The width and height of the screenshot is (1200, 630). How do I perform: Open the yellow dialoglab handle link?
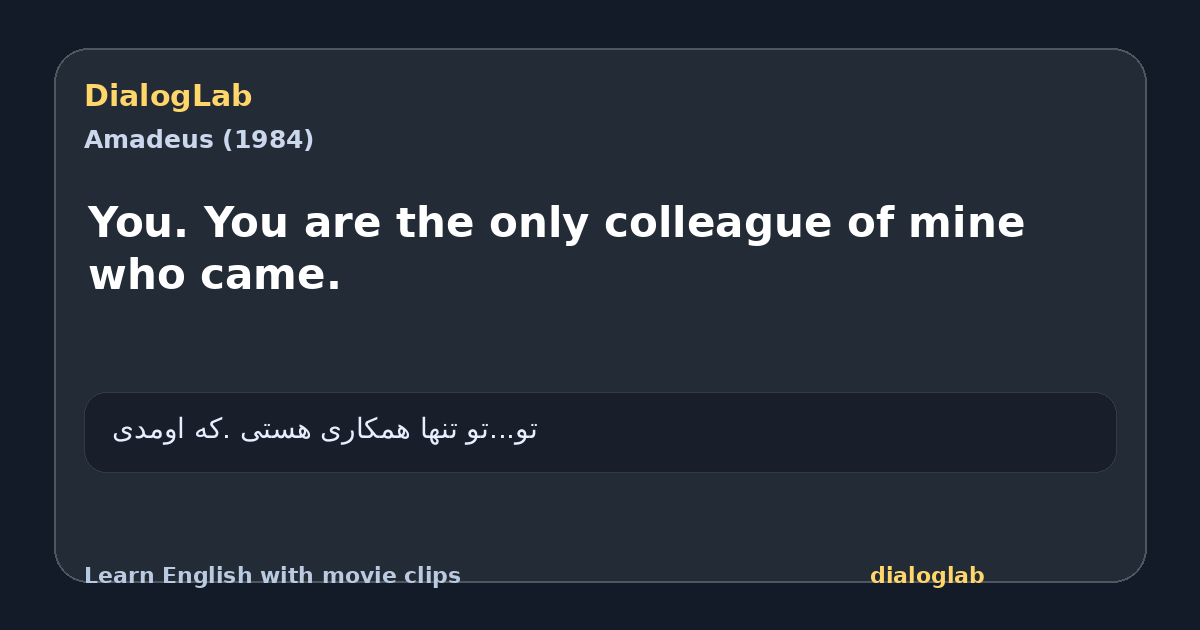tap(927, 576)
